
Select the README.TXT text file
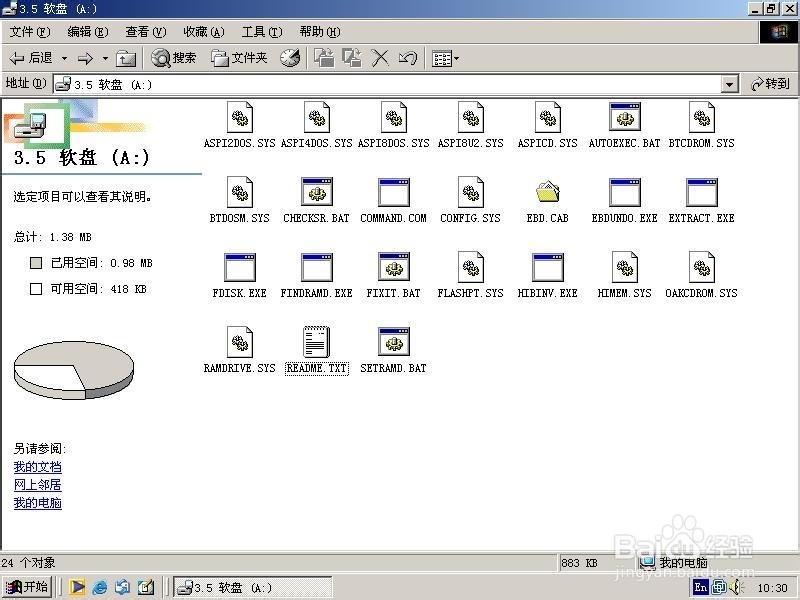point(316,342)
